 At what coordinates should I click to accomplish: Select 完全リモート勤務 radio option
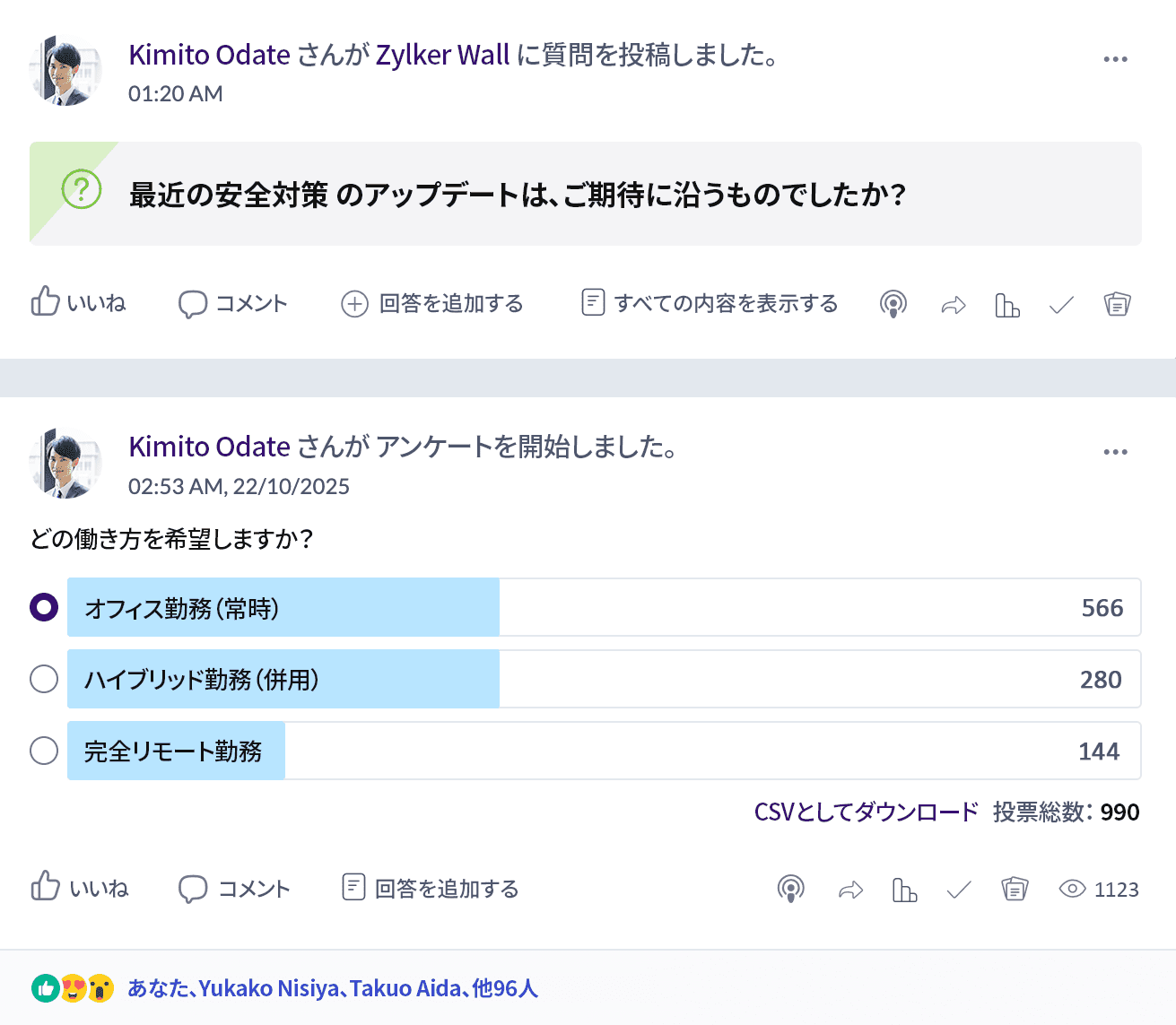point(44,751)
